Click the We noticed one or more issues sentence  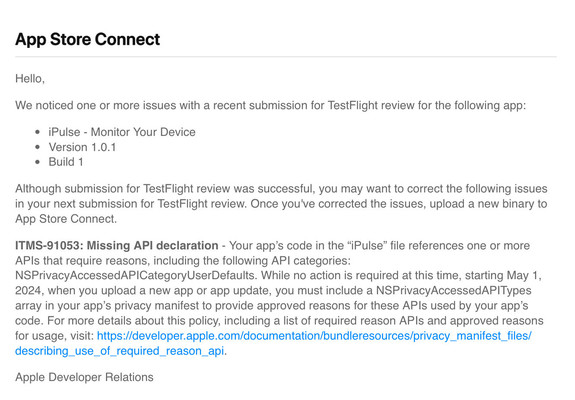pyautogui.click(x=271, y=105)
